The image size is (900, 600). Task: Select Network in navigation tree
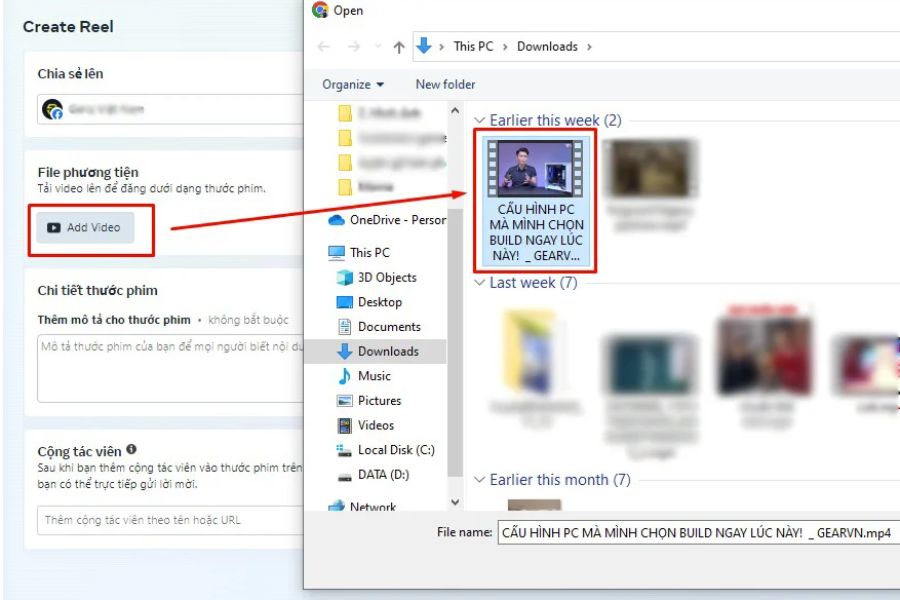pos(362,506)
